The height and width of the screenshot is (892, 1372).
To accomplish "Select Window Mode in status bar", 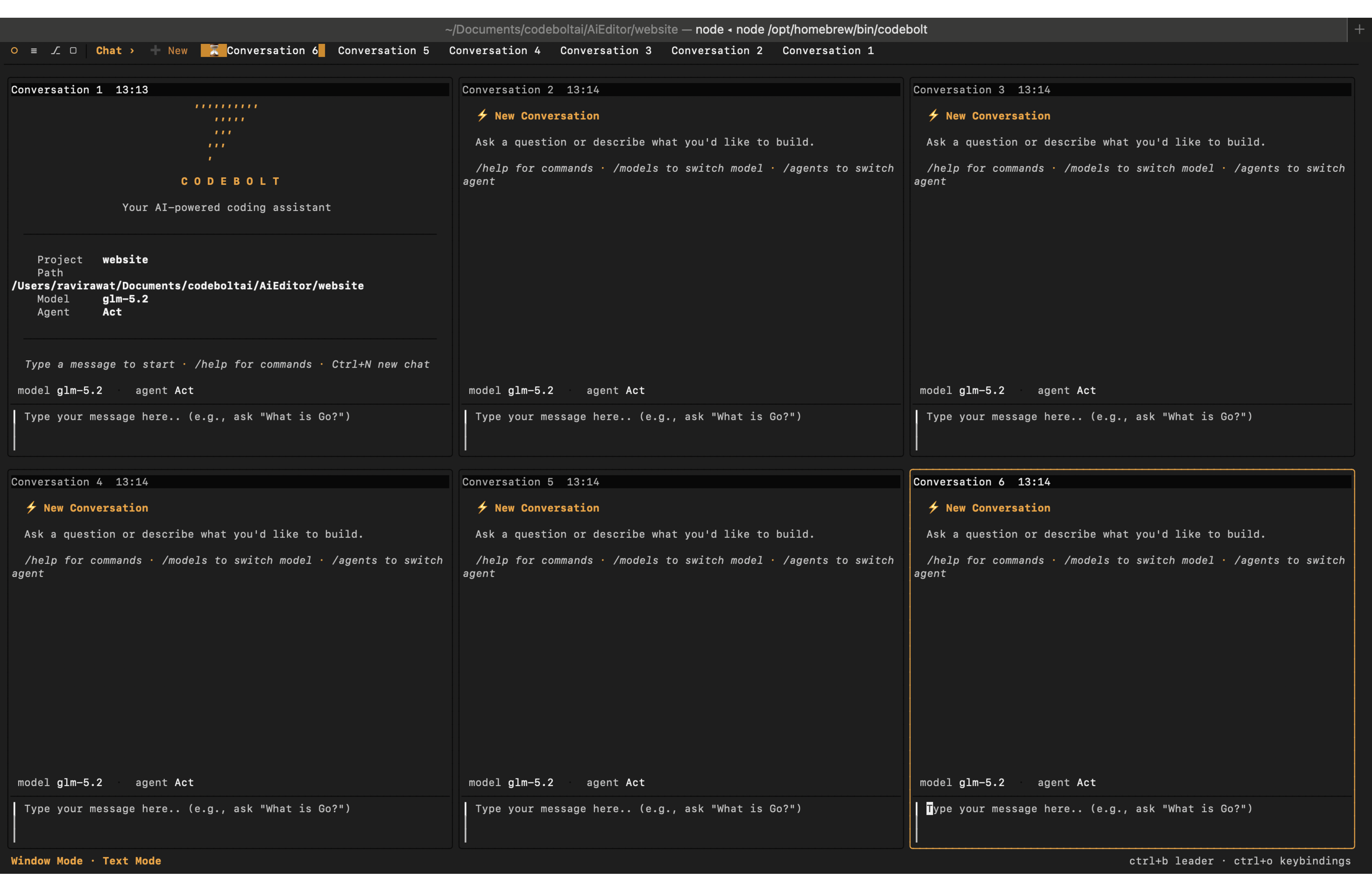I will pyautogui.click(x=47, y=861).
